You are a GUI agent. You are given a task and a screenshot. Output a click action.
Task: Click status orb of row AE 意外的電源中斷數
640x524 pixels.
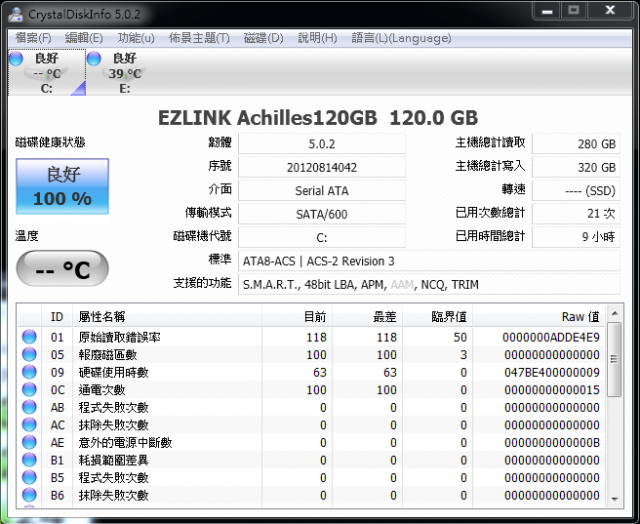coord(29,442)
